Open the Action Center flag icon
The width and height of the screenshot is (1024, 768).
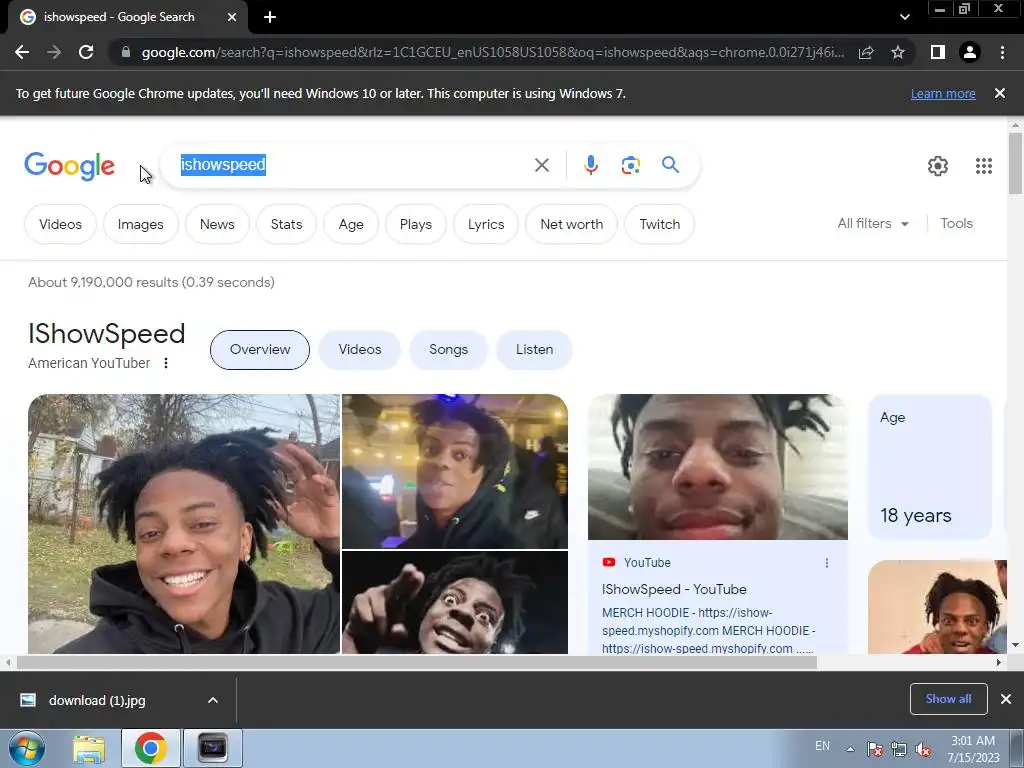point(875,749)
